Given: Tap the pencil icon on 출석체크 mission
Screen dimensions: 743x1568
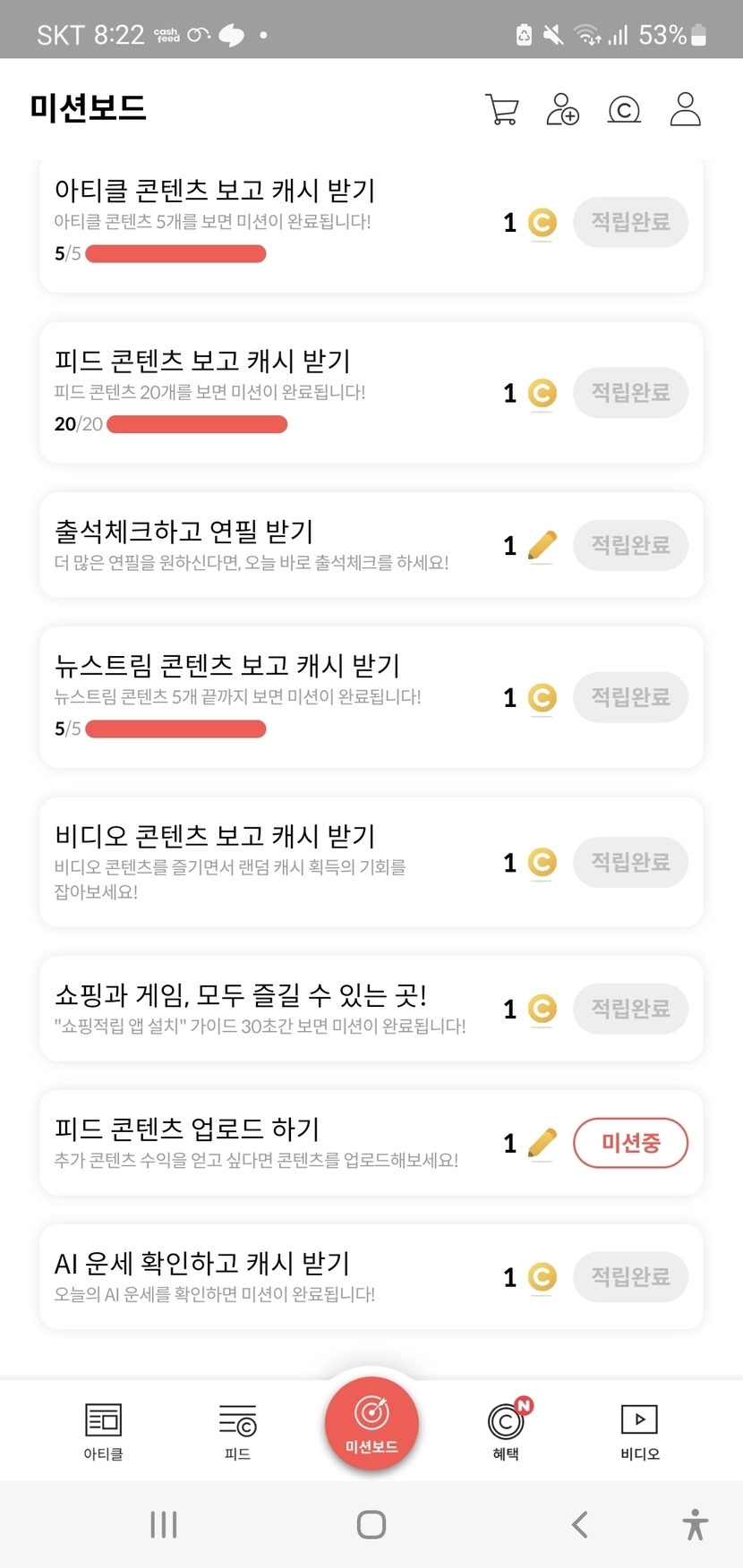Looking at the screenshot, I should point(542,545).
